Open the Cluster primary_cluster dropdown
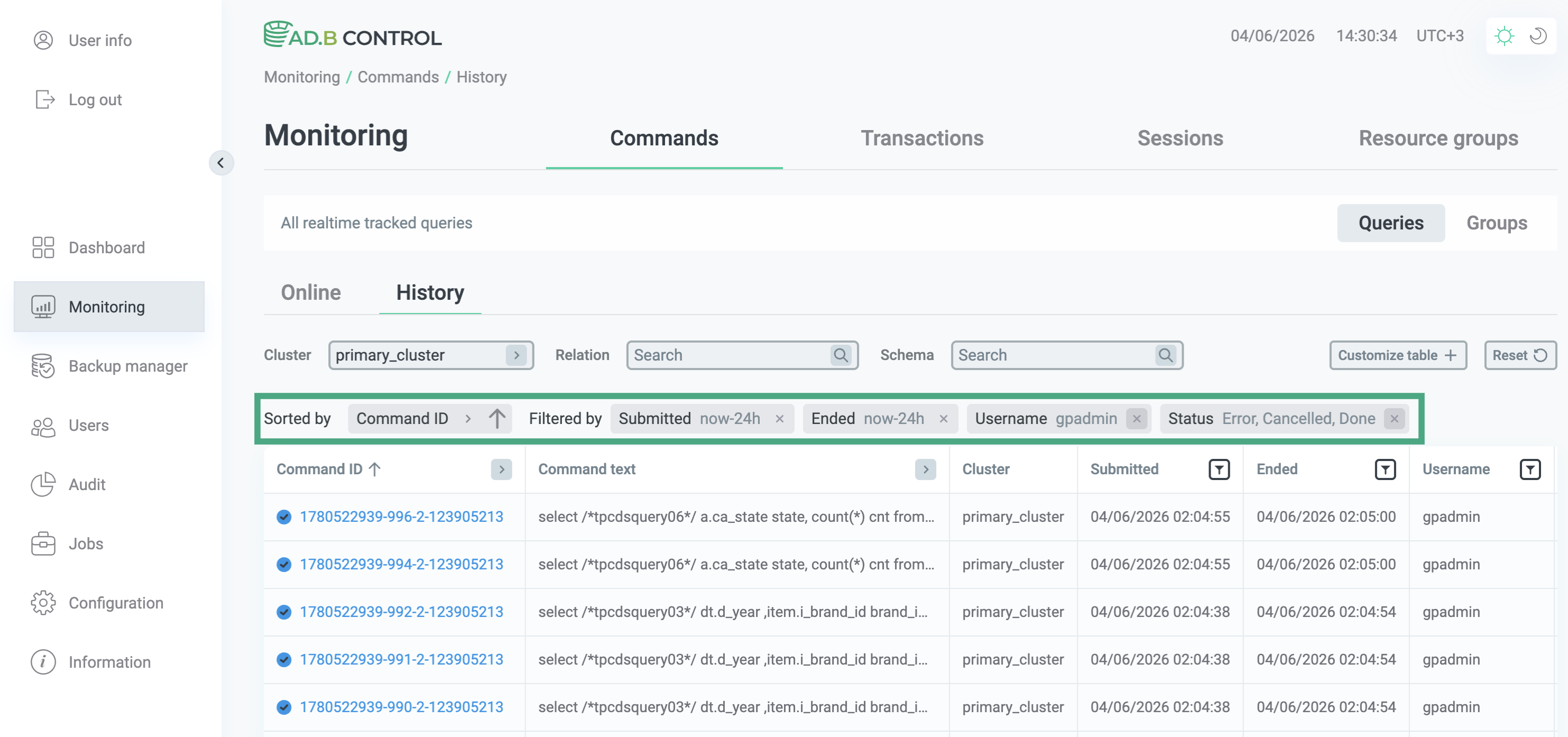The width and height of the screenshot is (1568, 737). point(431,355)
